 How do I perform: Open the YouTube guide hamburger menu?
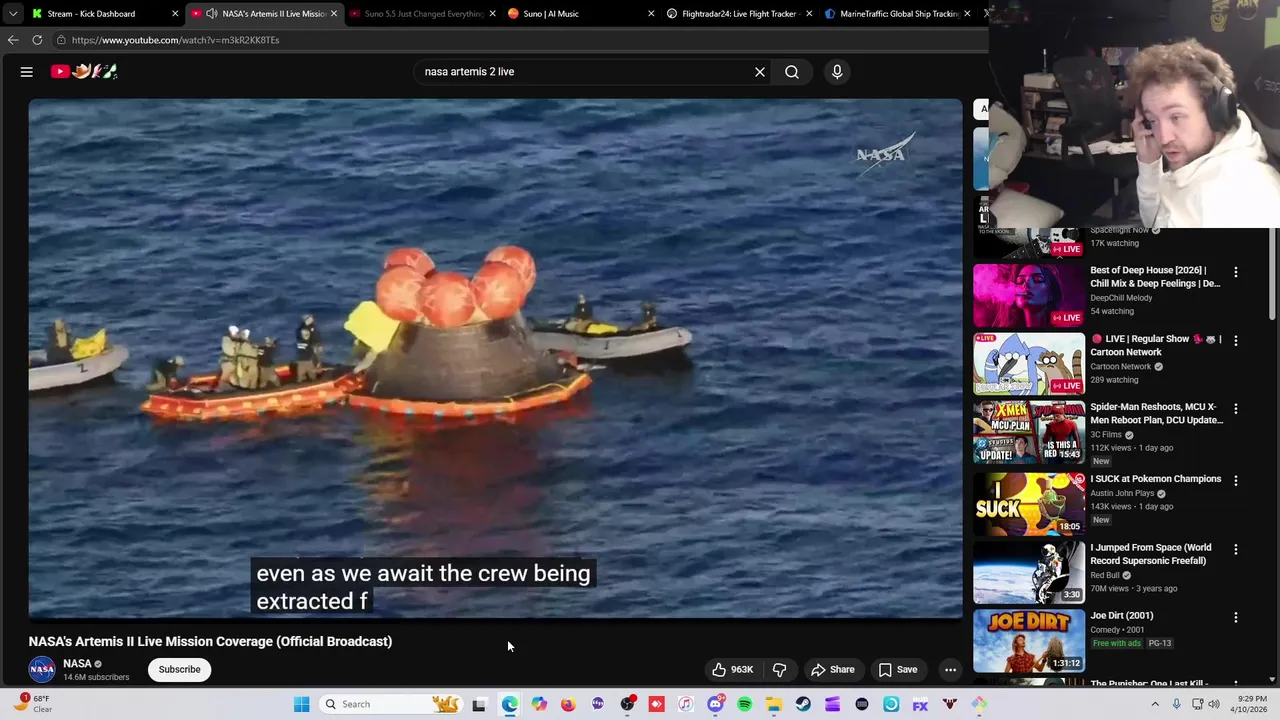(x=27, y=71)
